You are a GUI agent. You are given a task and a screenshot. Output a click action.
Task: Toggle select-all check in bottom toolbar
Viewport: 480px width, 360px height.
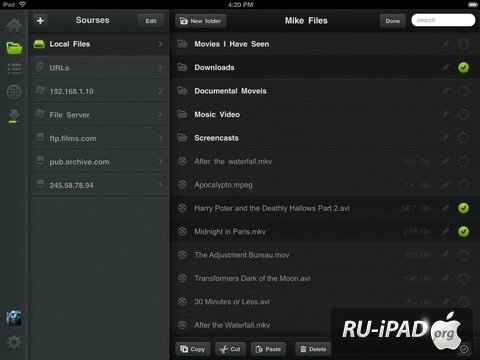pyautogui.click(x=464, y=349)
